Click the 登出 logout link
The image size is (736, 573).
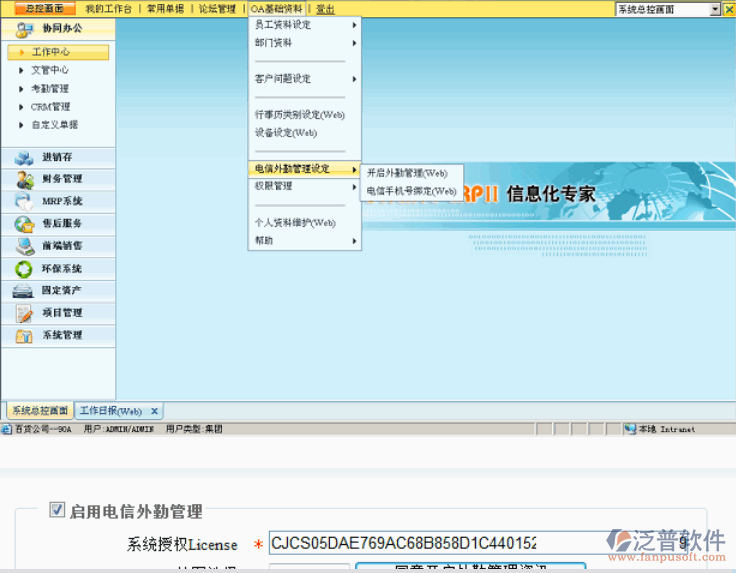tap(325, 9)
